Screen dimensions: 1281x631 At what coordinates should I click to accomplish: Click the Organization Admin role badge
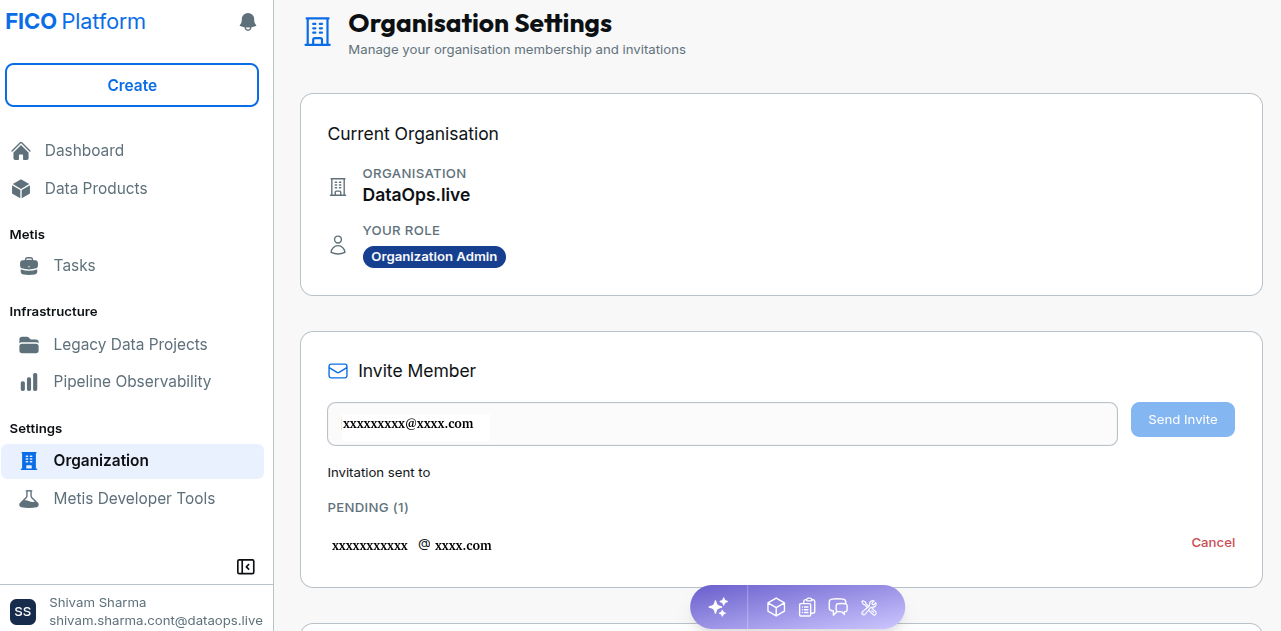[x=434, y=257]
